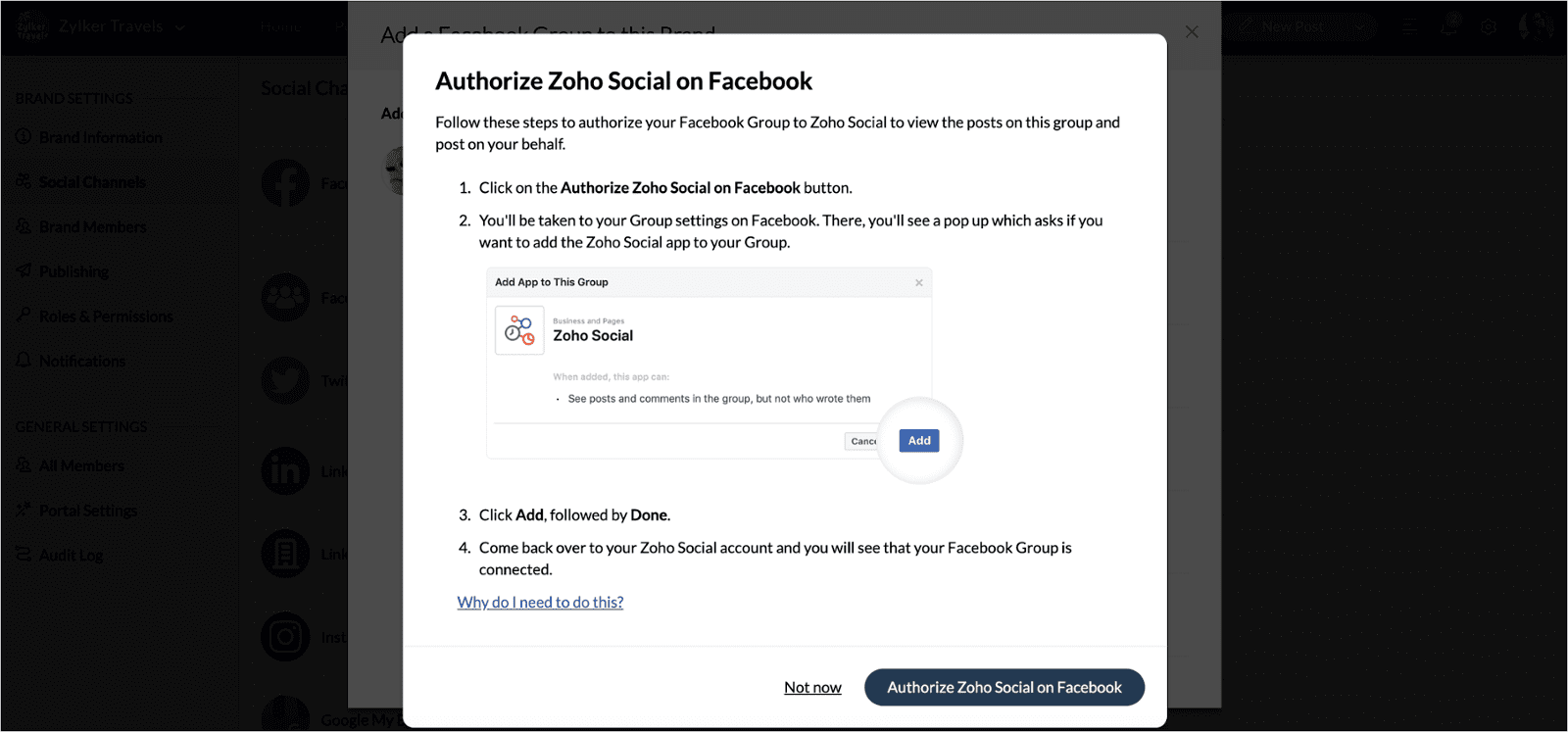Viewport: 1568px width, 732px height.
Task: Open Social Channels in the sidebar
Action: 80,182
